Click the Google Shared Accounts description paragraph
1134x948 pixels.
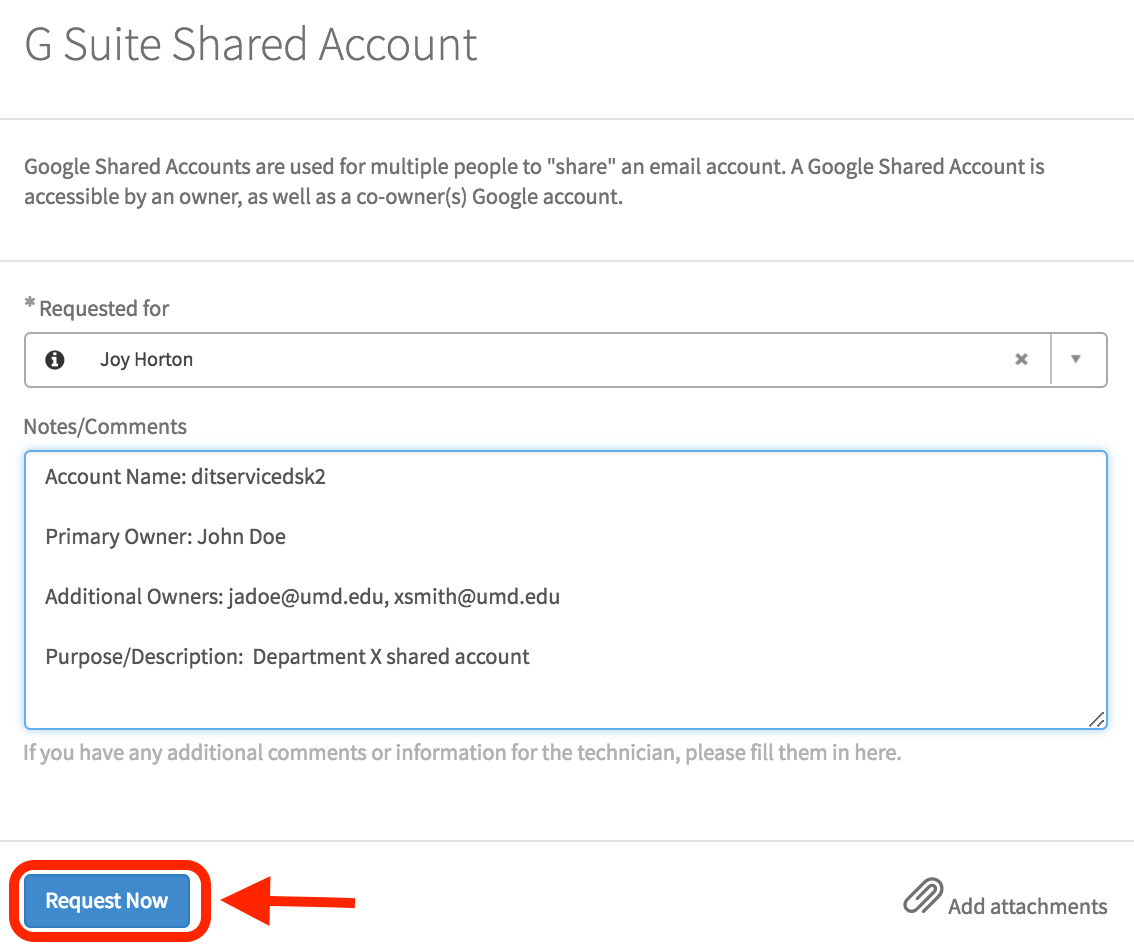click(x=534, y=181)
